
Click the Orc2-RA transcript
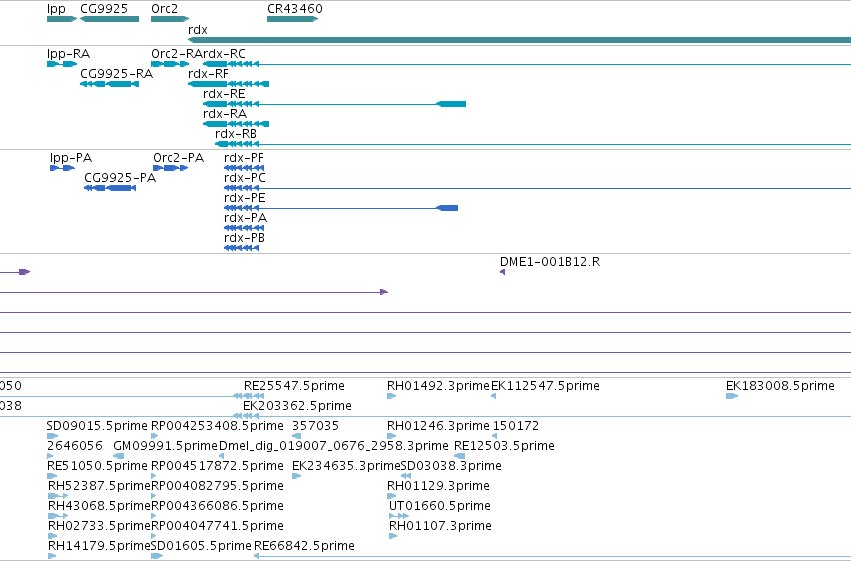point(170,64)
